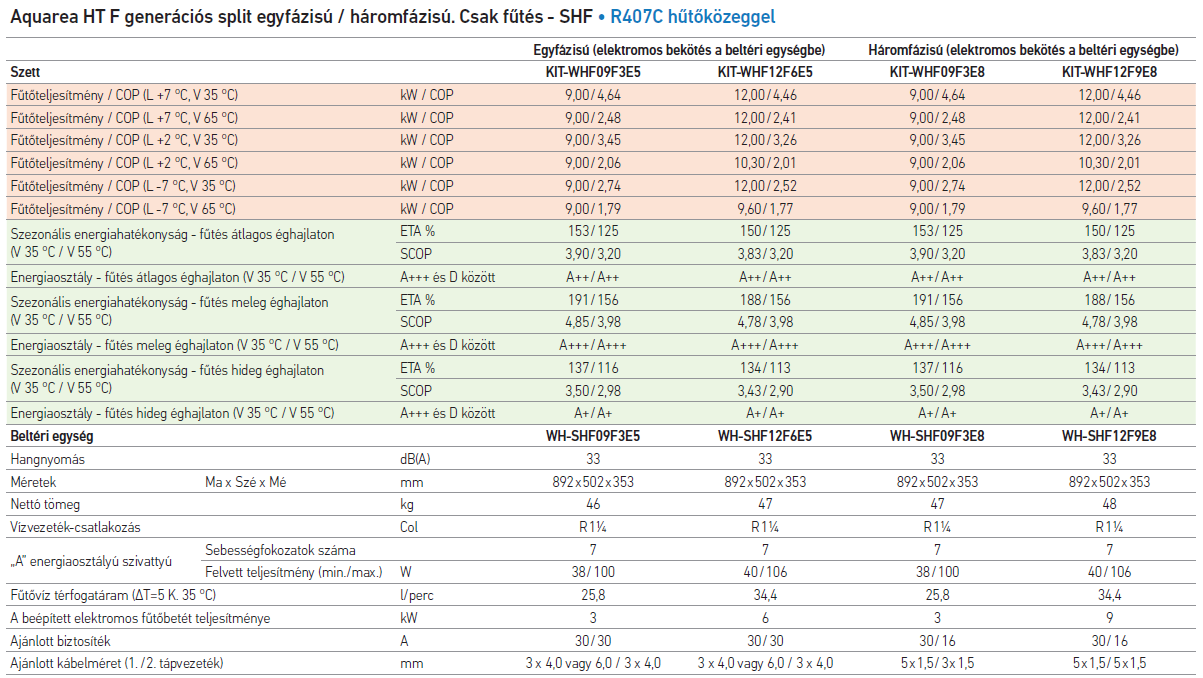
Task: Click 9,60/1,77 value under KIT-WHF12F6E5
Action: (x=765, y=209)
